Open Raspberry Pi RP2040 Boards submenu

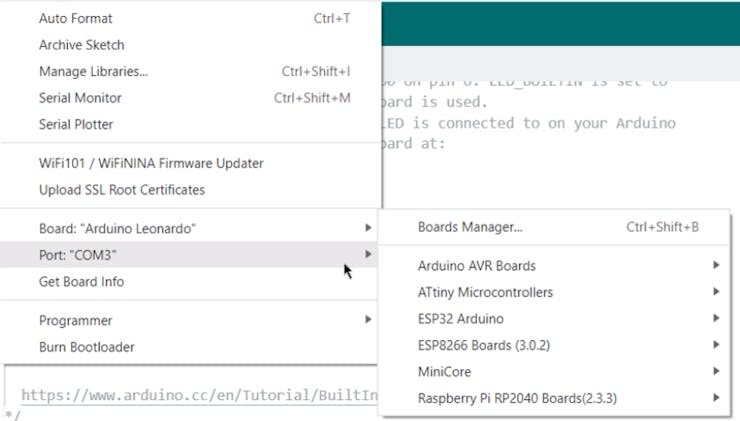point(517,399)
